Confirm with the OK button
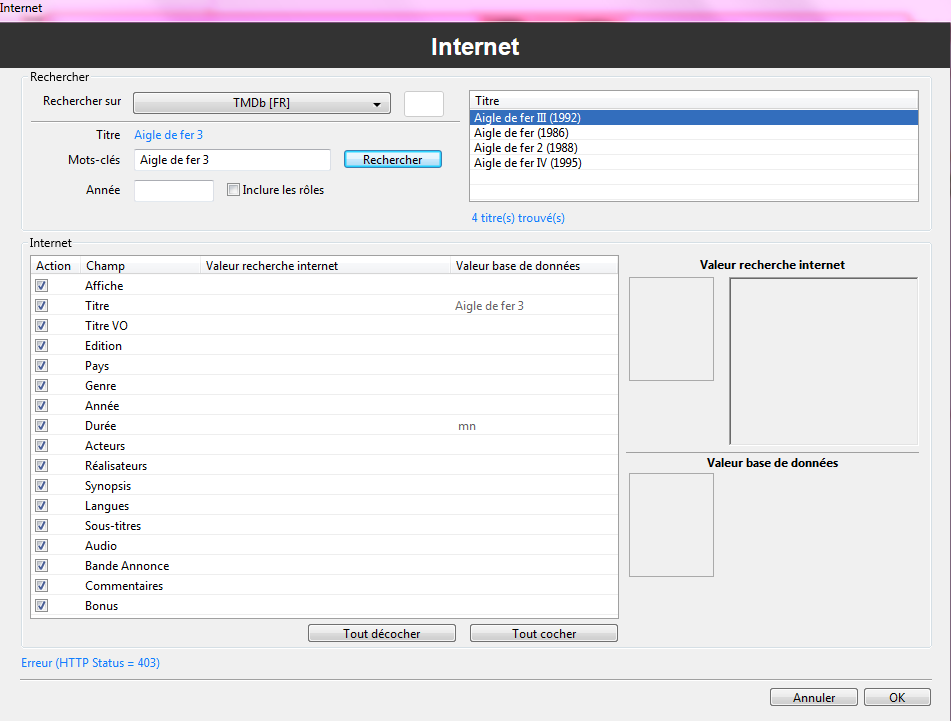The height and width of the screenshot is (721, 951). (897, 698)
